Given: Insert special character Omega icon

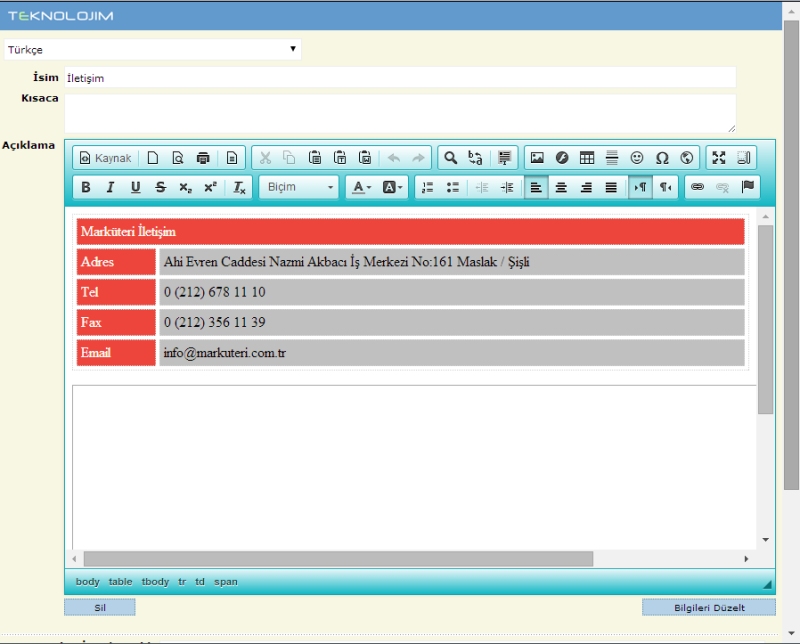Looking at the screenshot, I should point(662,158).
